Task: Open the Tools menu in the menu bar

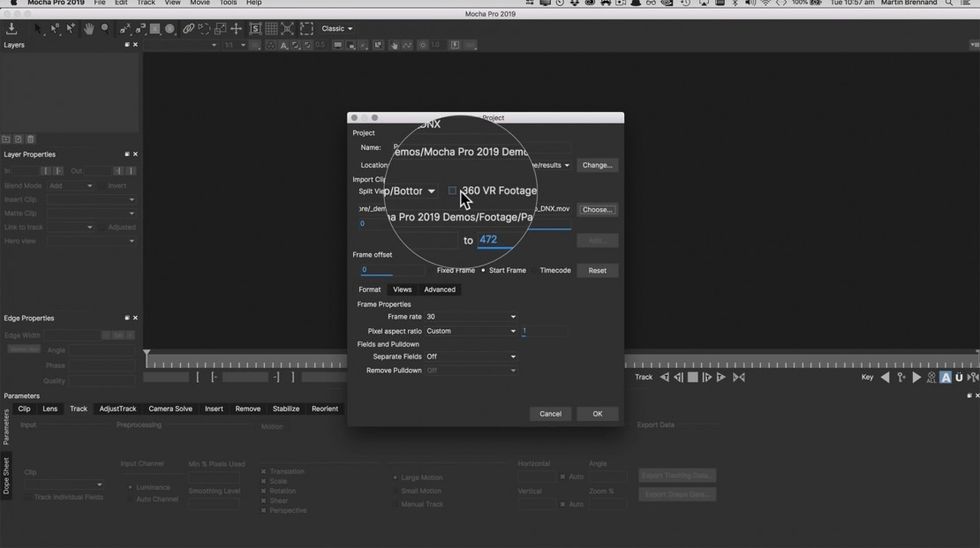Action: [x=228, y=3]
